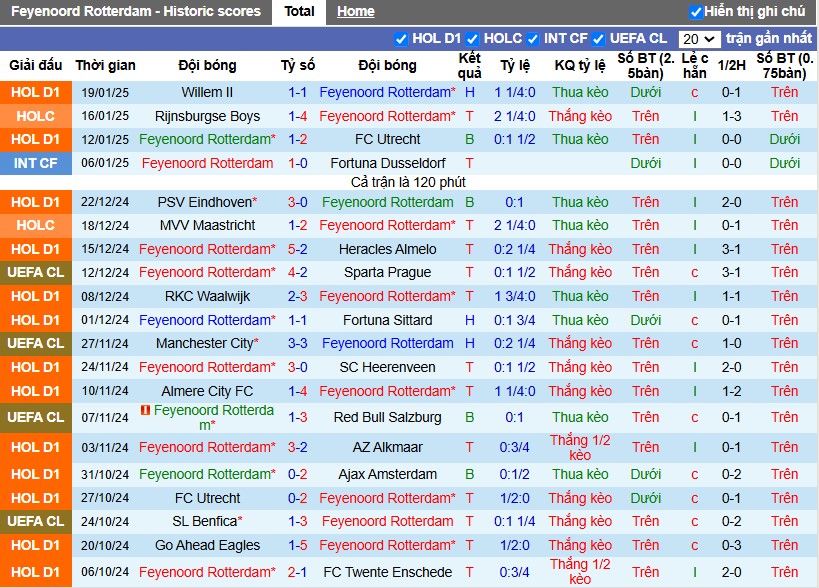Open the Manchester City team link
The height and width of the screenshot is (588, 819).
[x=207, y=344]
